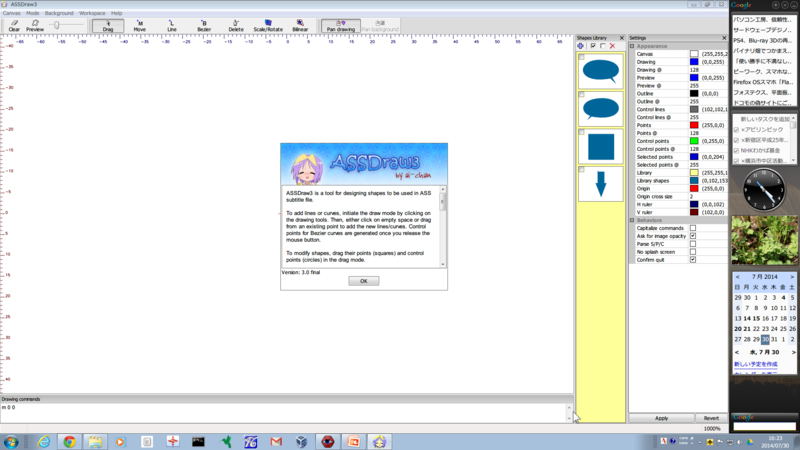
Task: Click the H ruler color swatch
Action: click(x=694, y=204)
